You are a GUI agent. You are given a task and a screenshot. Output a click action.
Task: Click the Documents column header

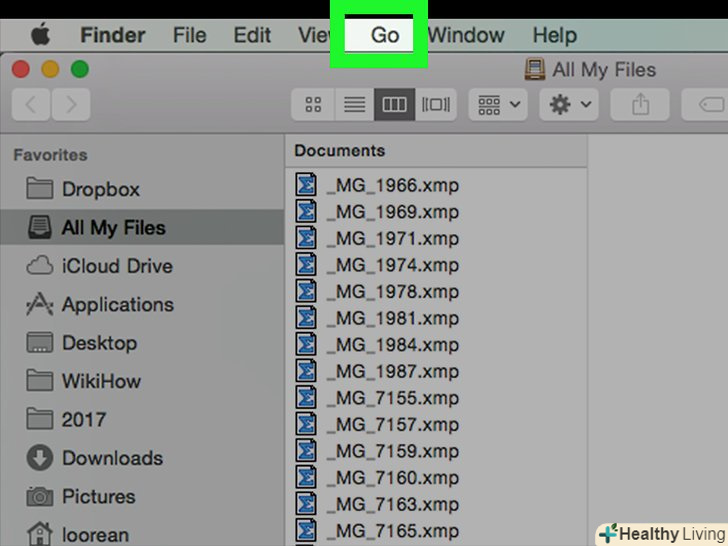340,150
